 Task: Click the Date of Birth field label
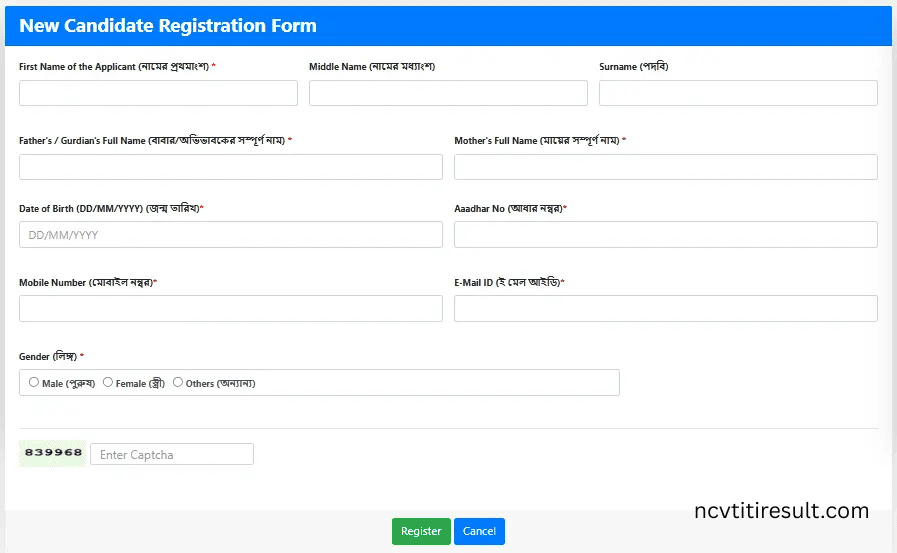click(x=110, y=209)
